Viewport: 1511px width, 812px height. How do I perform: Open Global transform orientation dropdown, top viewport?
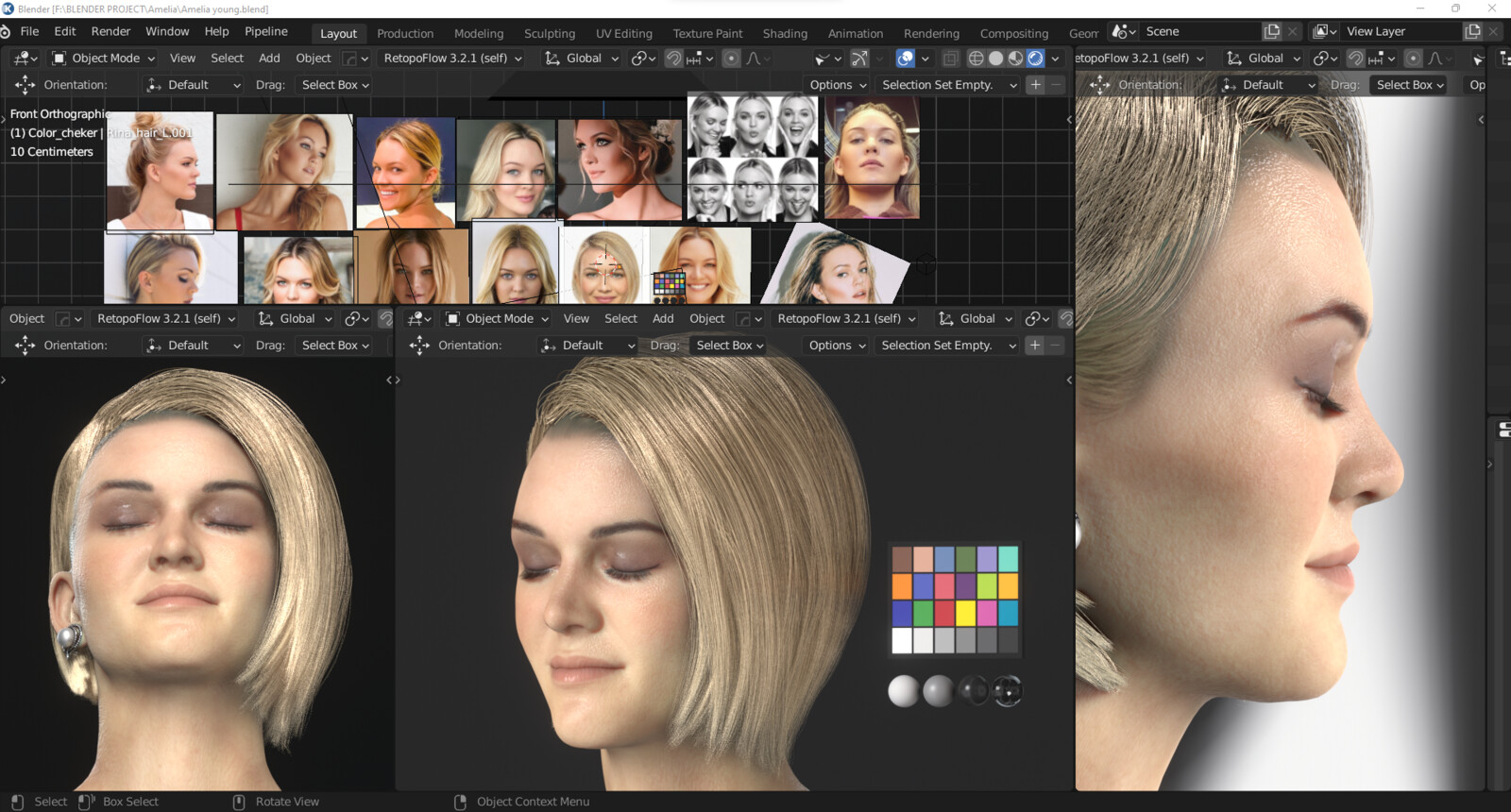coord(581,58)
